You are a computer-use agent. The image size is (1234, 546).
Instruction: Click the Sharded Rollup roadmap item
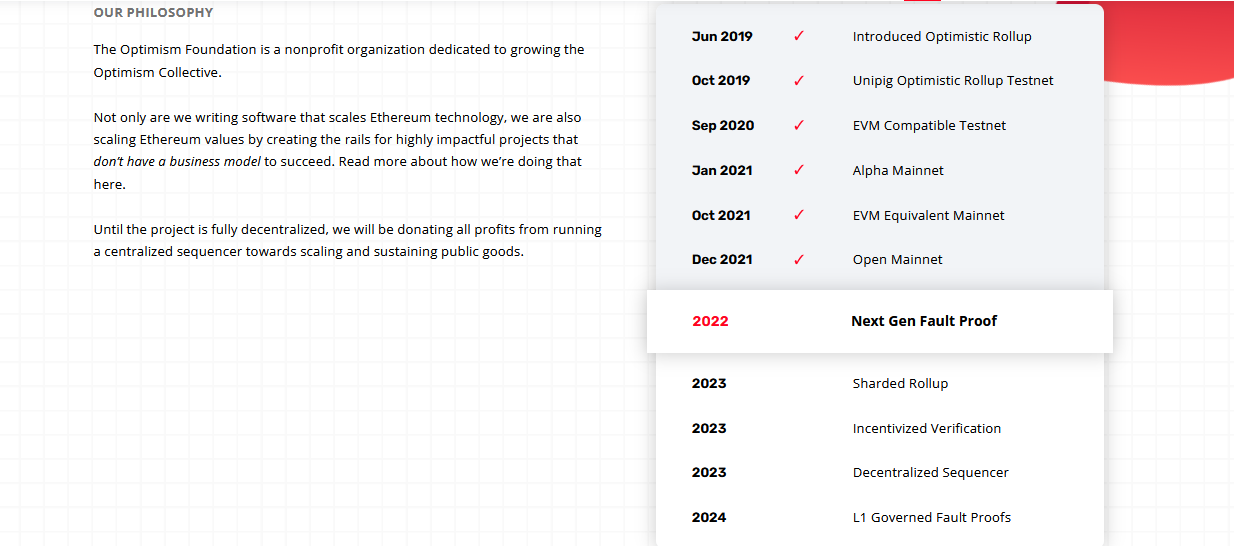(900, 383)
